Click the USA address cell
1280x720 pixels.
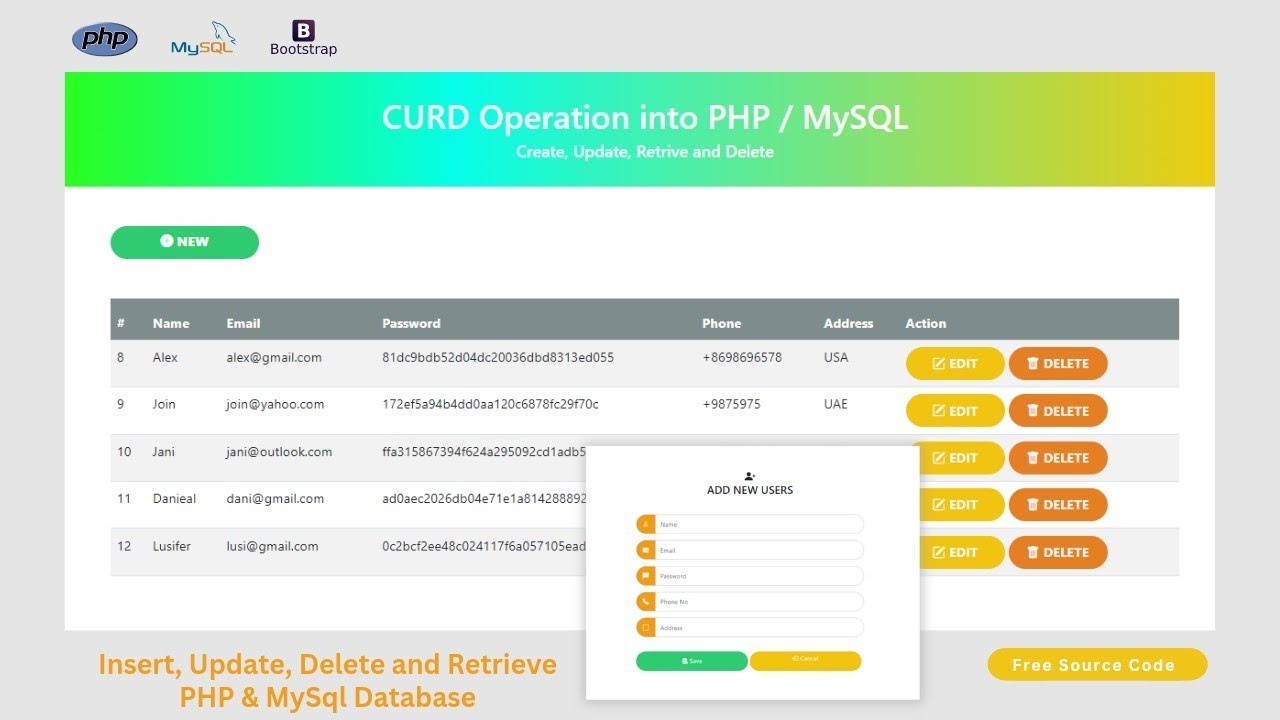[836, 357]
